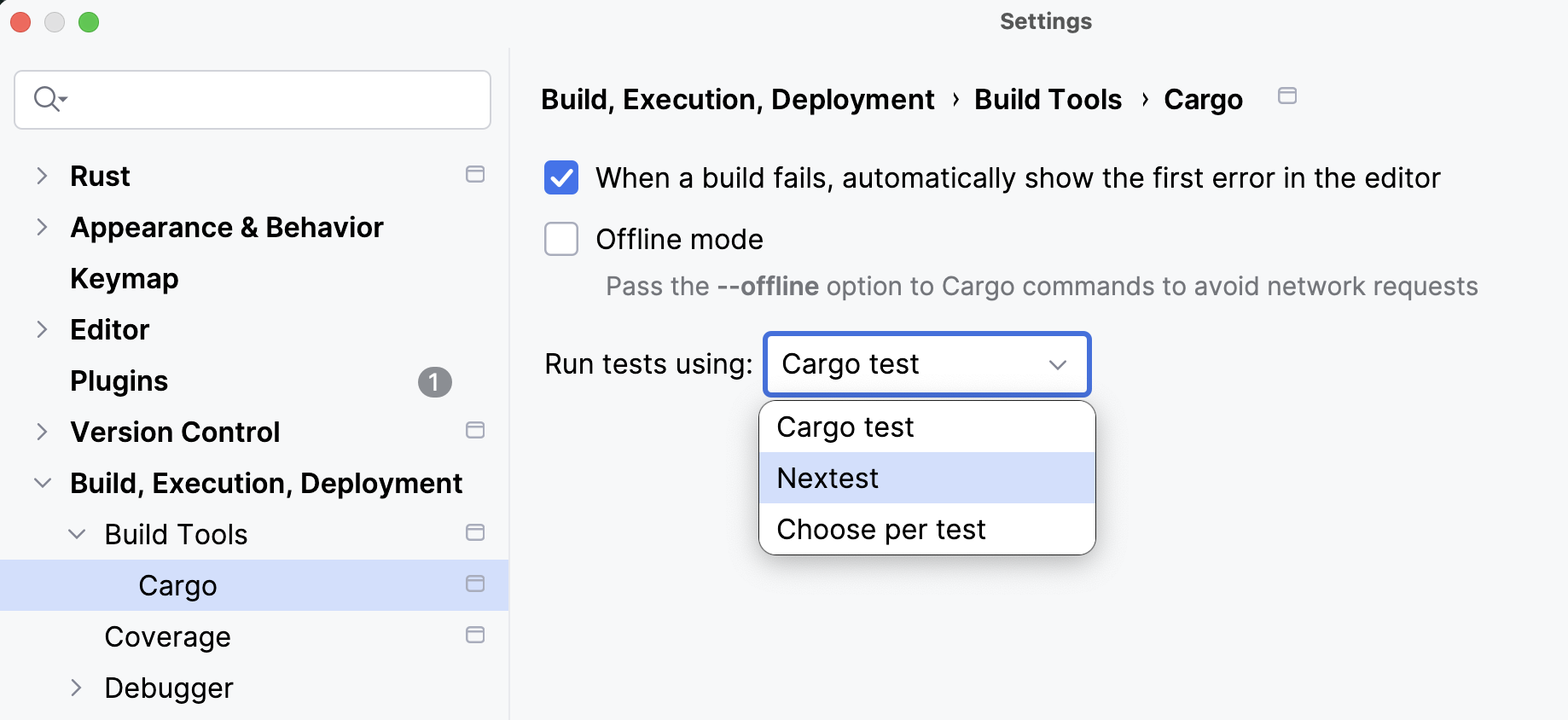Expand the Editor section
This screenshot has height=720, width=1568.
point(41,329)
